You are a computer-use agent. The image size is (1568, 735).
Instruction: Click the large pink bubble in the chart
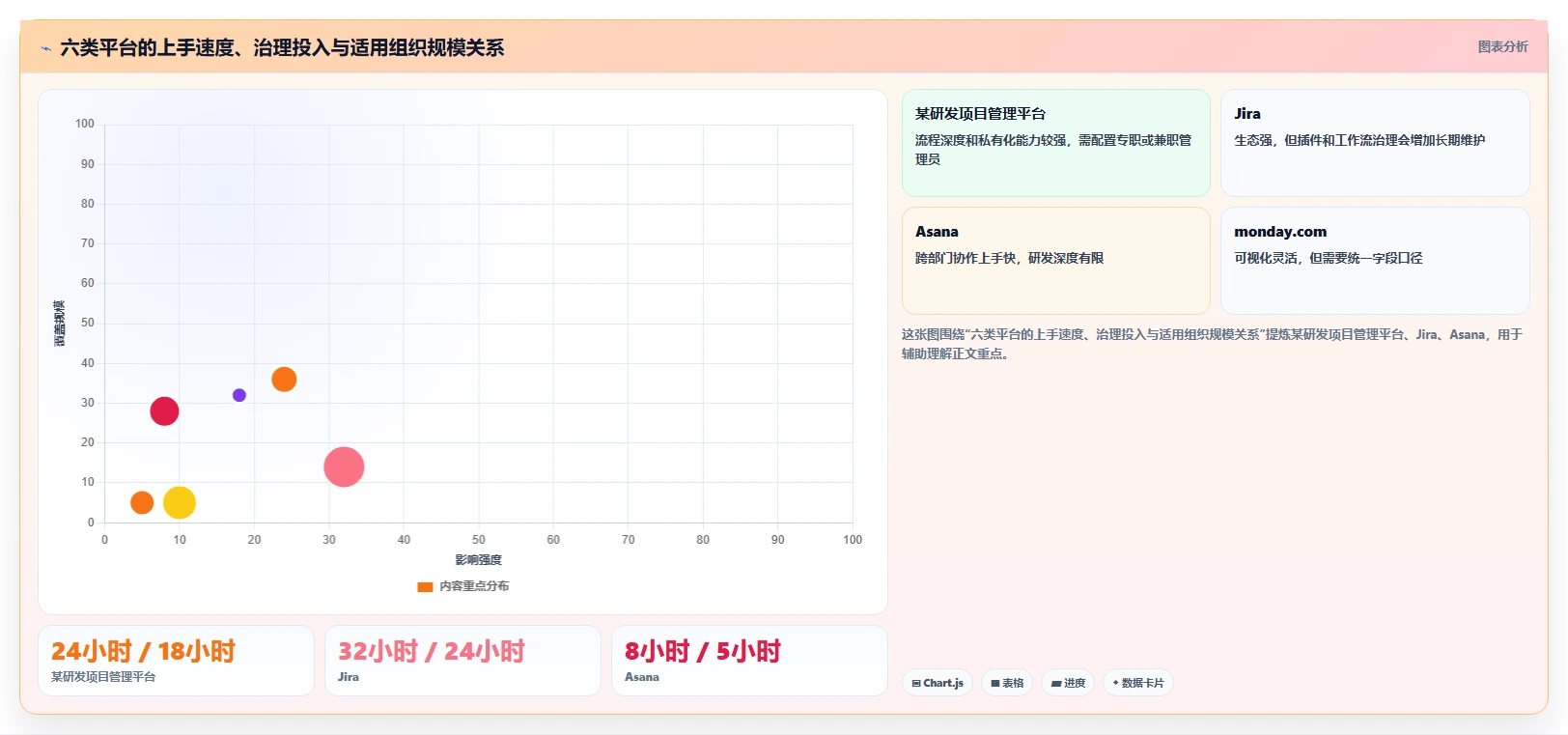(x=344, y=467)
